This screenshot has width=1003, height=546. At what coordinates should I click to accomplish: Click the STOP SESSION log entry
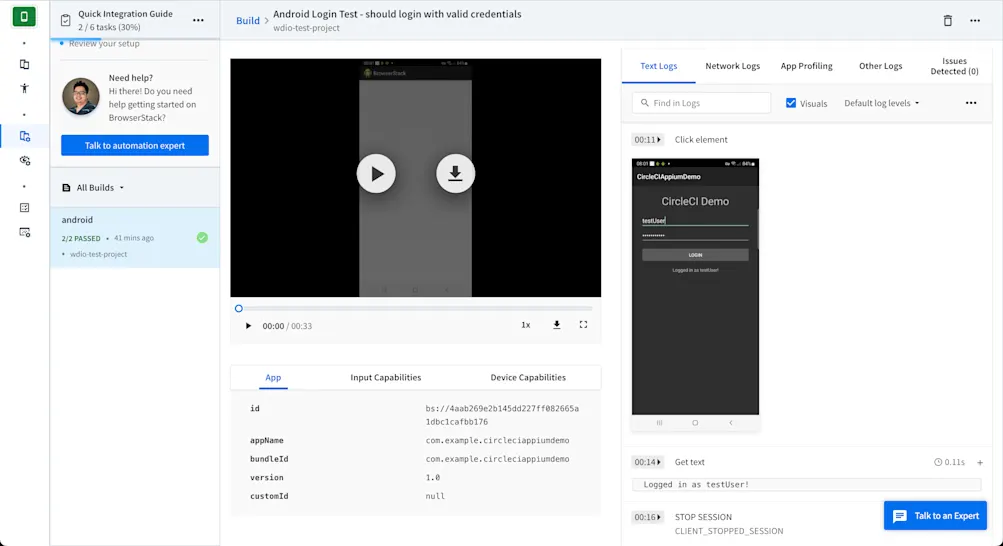[703, 517]
